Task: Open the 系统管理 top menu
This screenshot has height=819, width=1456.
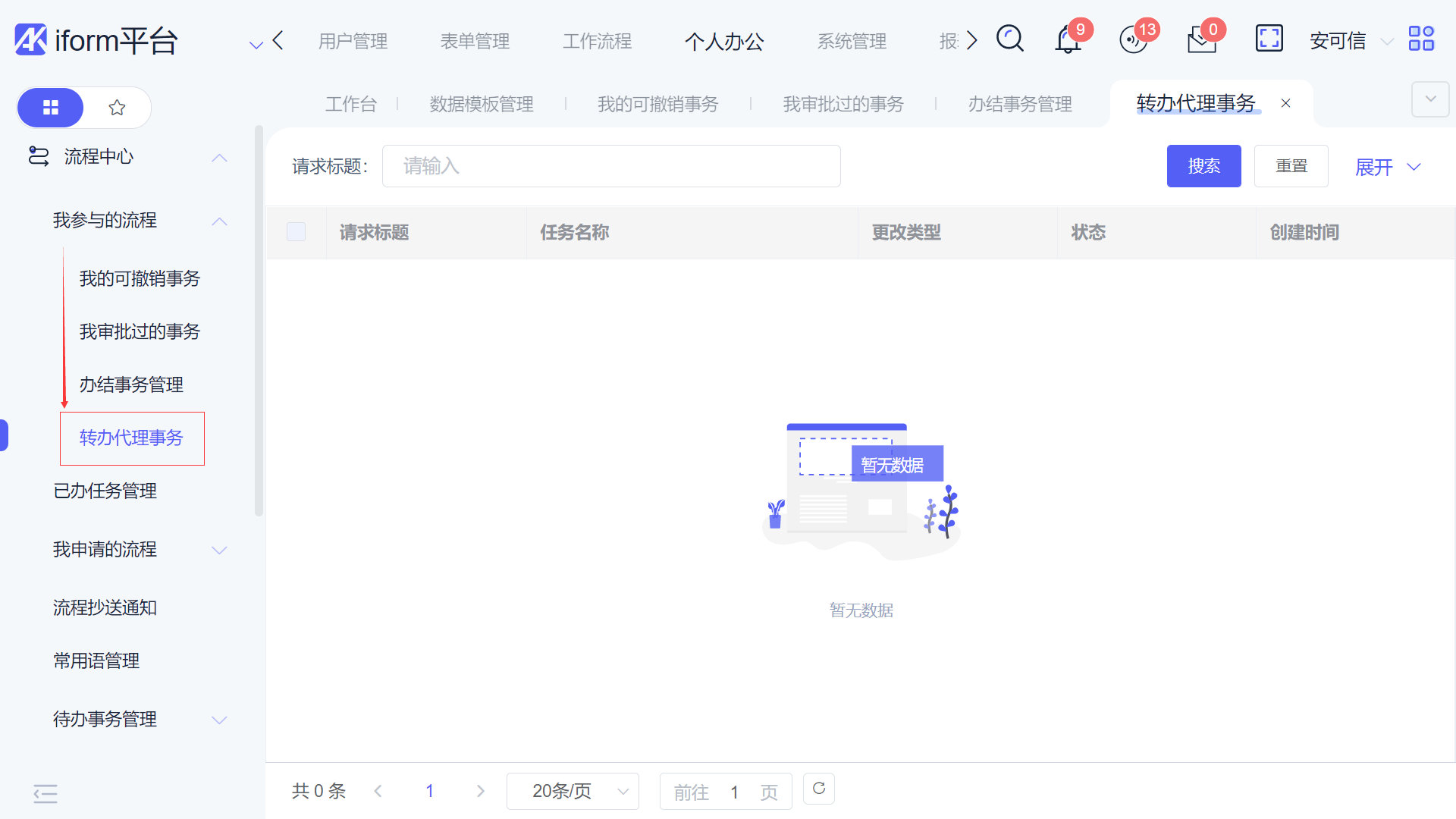Action: click(852, 41)
